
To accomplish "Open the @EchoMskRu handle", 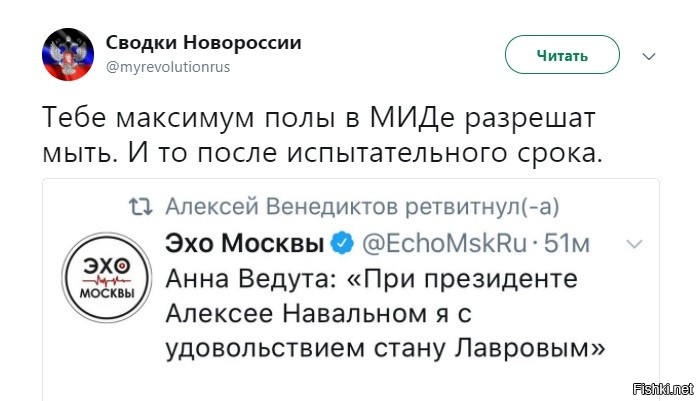I will 444,243.
